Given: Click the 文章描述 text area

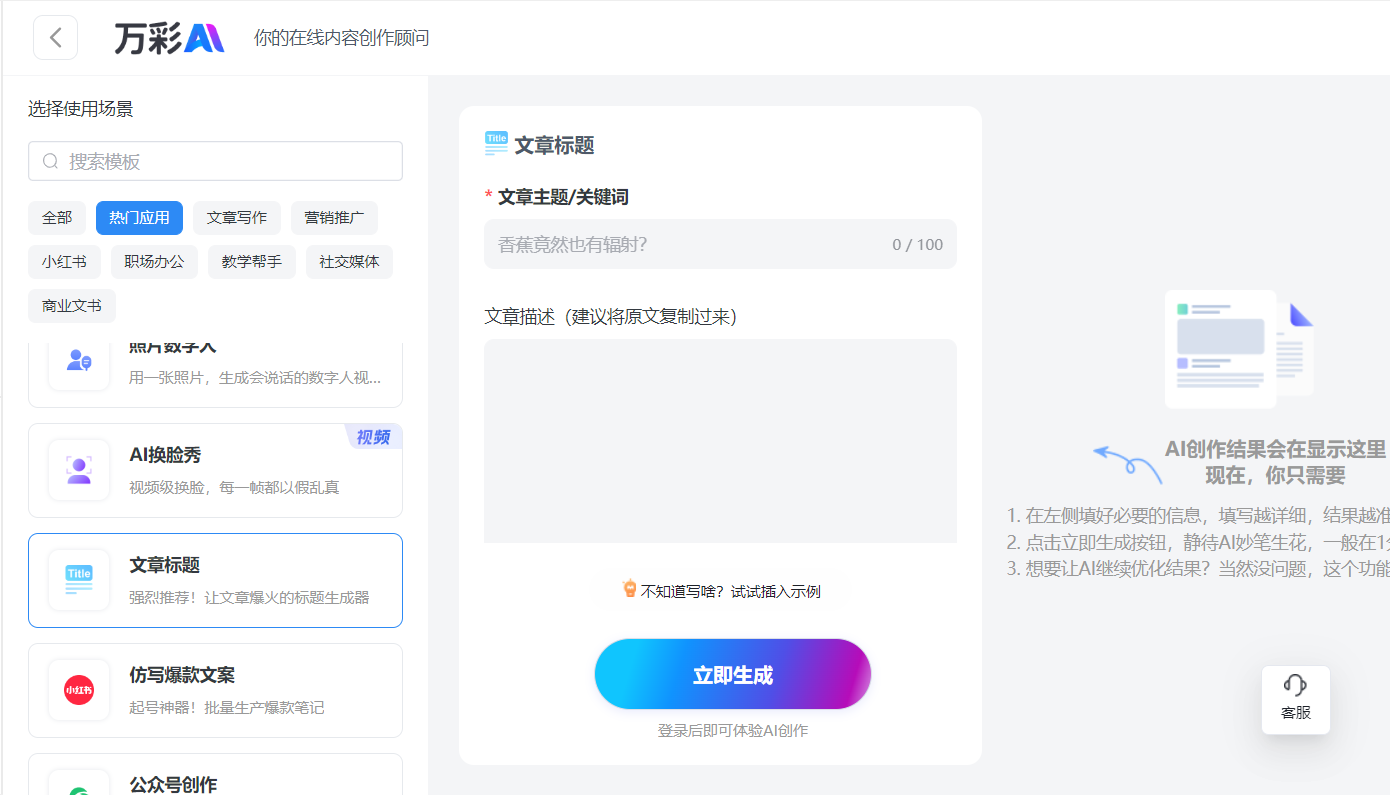Looking at the screenshot, I should coord(720,441).
